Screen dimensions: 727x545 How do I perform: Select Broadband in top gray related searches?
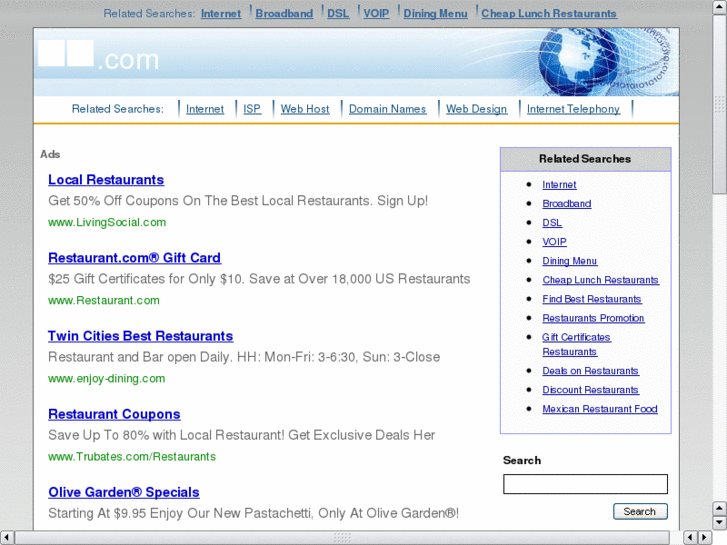click(284, 13)
